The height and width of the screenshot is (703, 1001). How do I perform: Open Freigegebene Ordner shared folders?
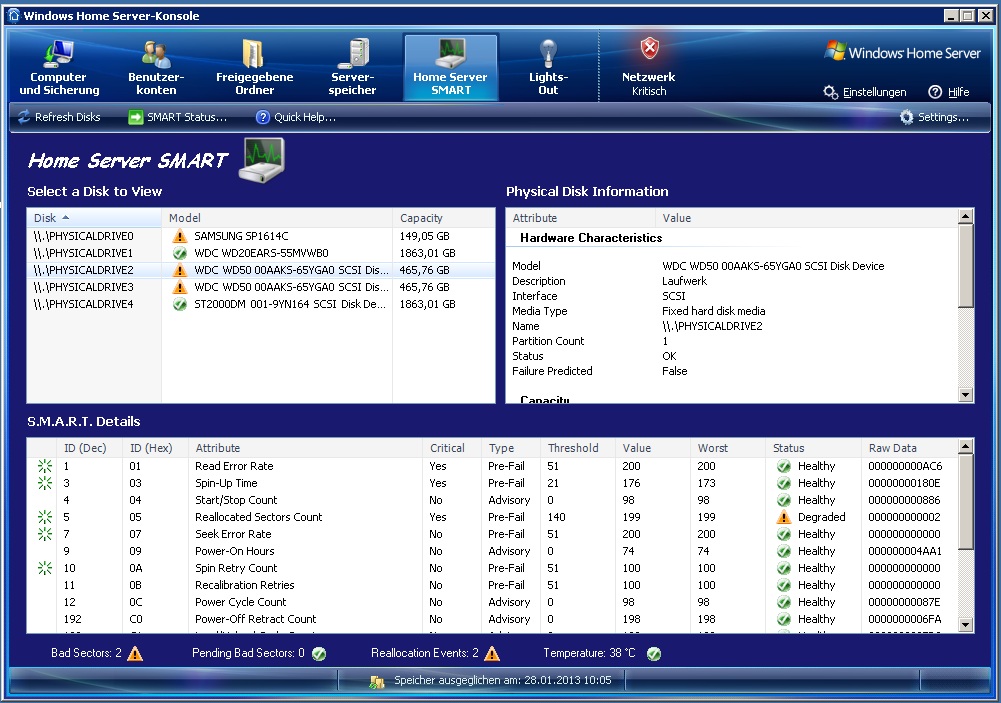pos(254,67)
